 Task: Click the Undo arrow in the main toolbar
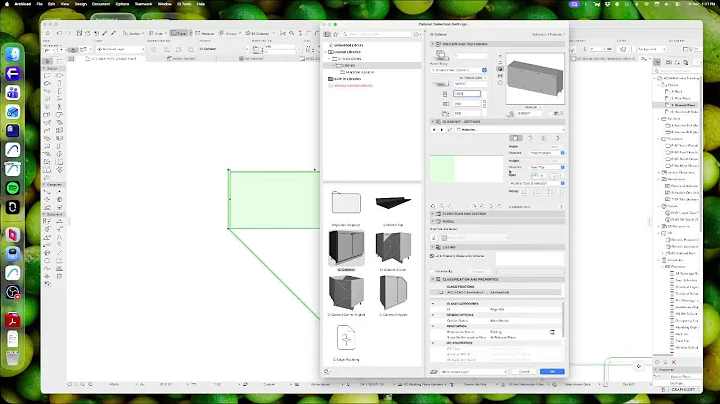(x=59, y=33)
